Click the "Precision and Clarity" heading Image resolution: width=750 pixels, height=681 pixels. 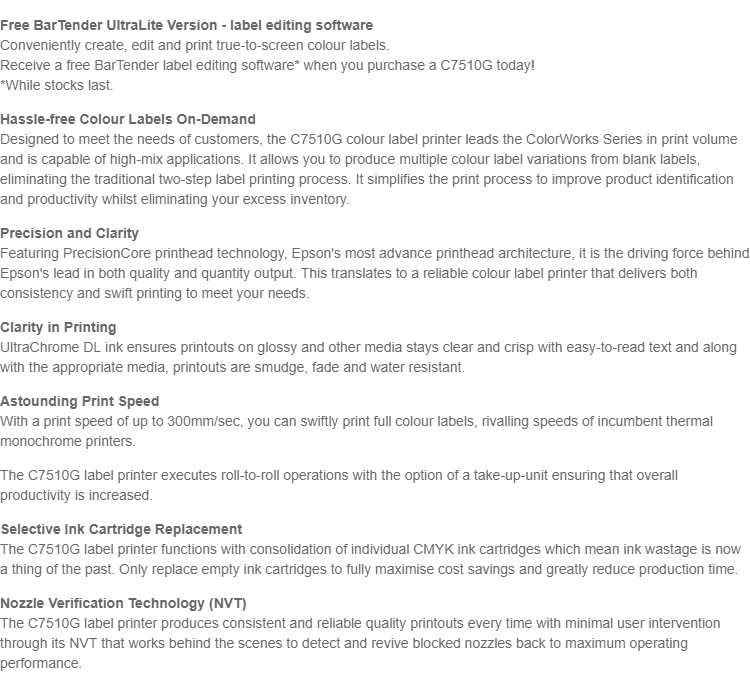[70, 233]
